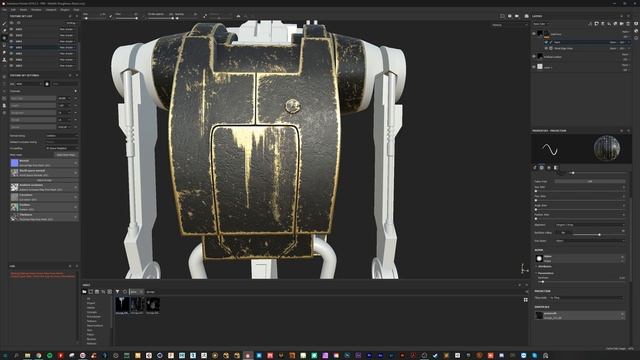Toggle visibility of last texture set row
Screen dimensions: 640x360
click(x=11, y=65)
